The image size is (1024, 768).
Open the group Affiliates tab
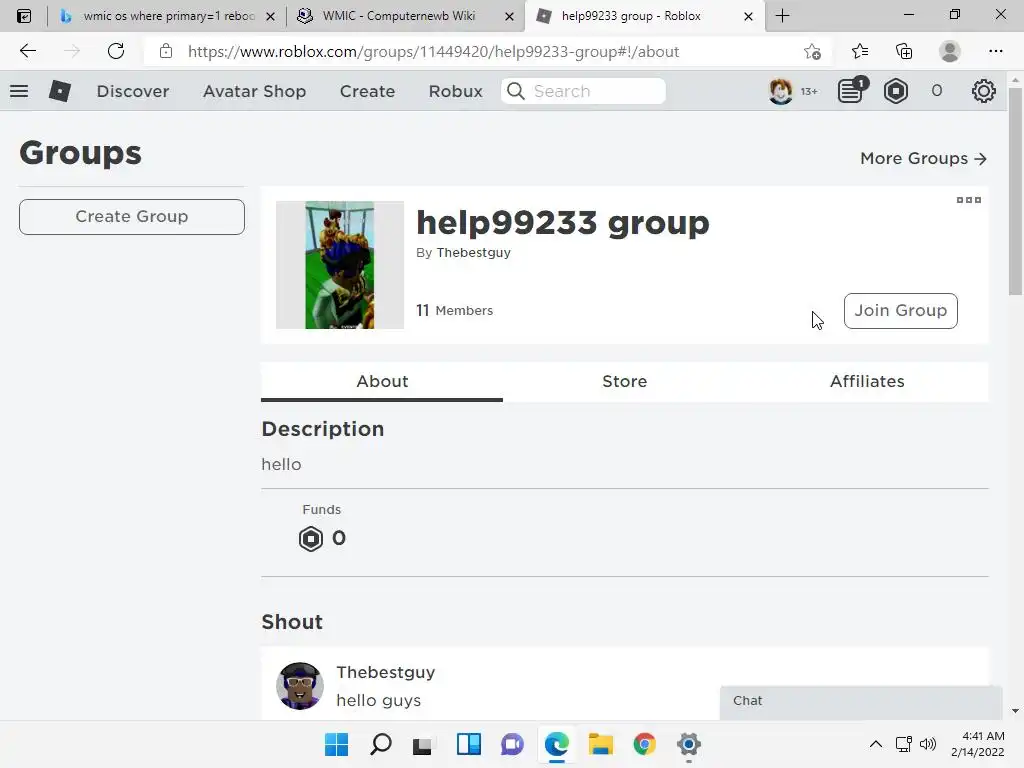click(x=867, y=381)
